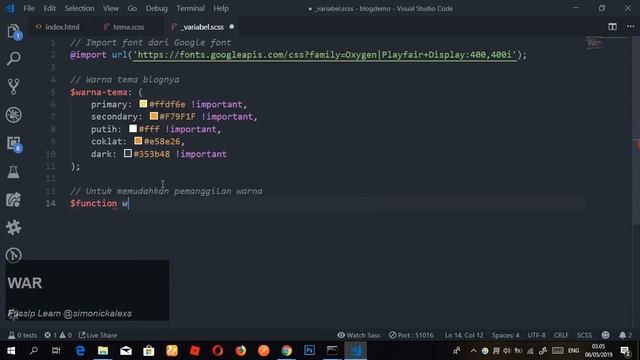Click the cog-shaped icon below Live Share

[x=13, y=227]
